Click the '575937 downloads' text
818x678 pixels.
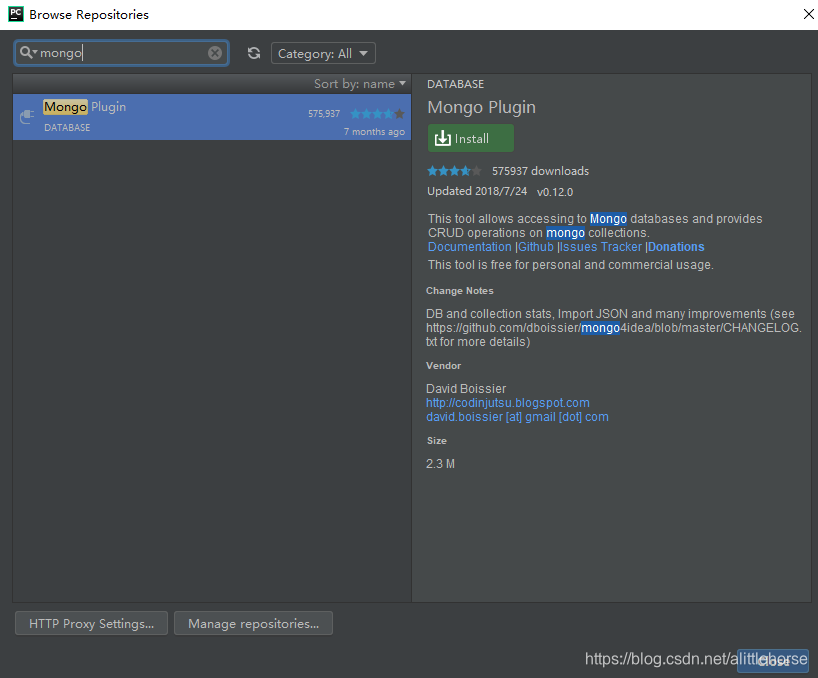pyautogui.click(x=540, y=171)
